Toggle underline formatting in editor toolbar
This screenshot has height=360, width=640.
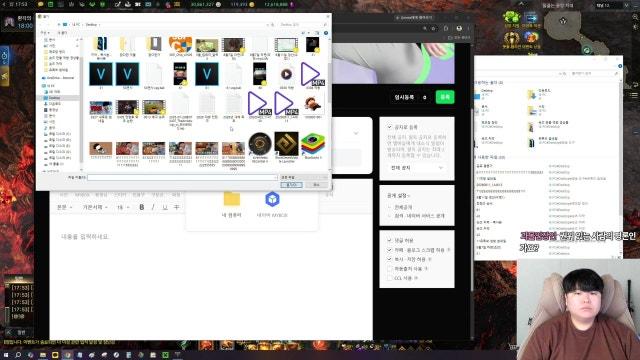[x=165, y=207]
